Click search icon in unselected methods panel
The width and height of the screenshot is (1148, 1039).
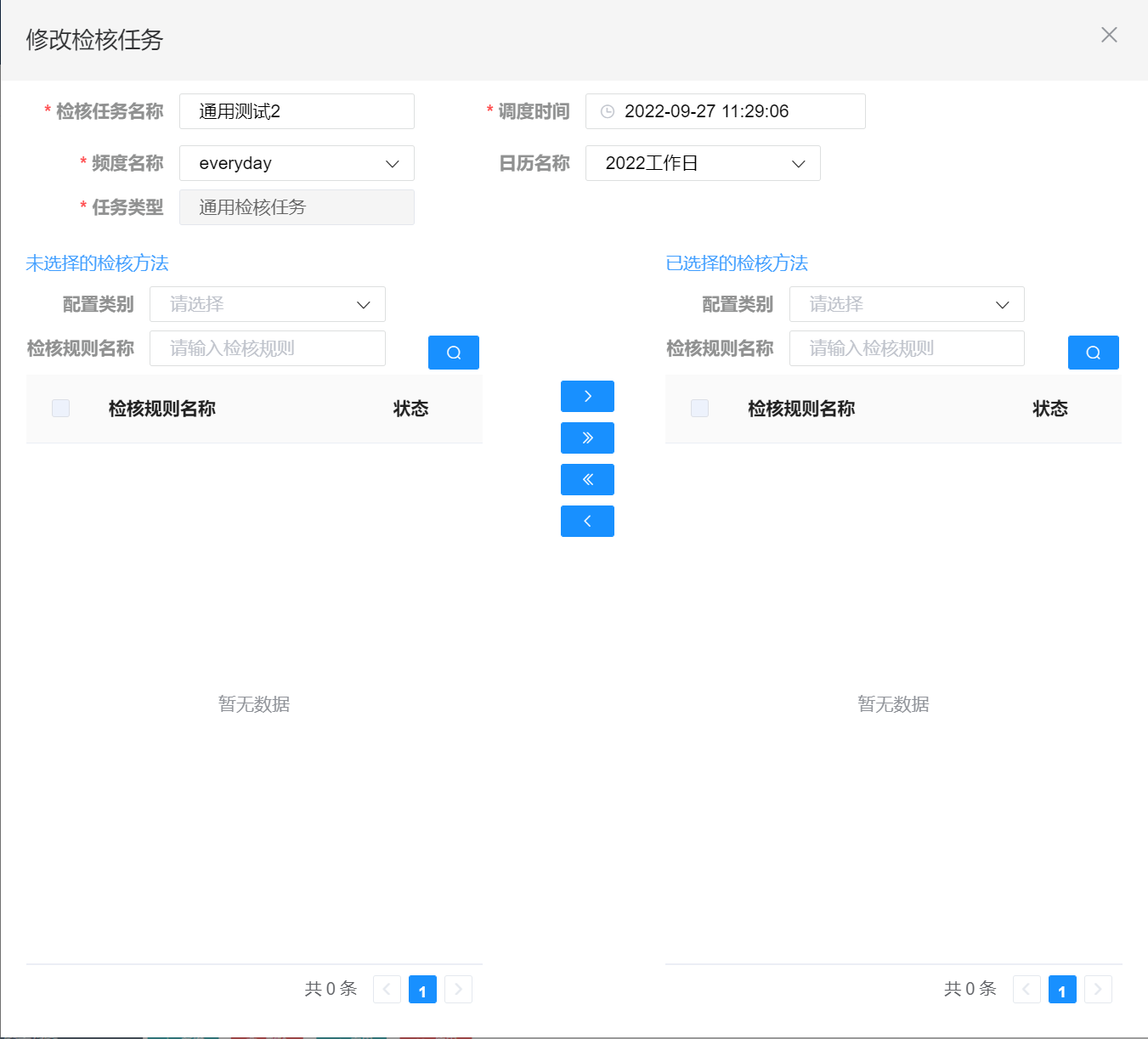(x=454, y=353)
